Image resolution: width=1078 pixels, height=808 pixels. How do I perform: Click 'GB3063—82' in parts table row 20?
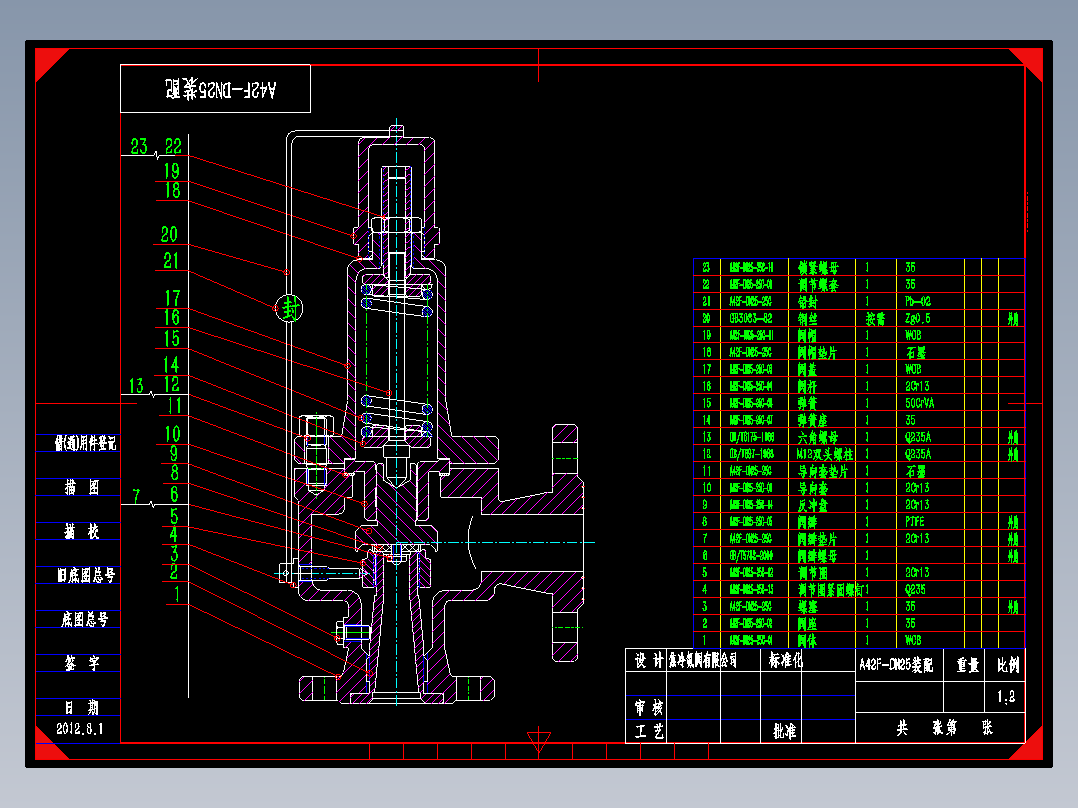click(751, 318)
